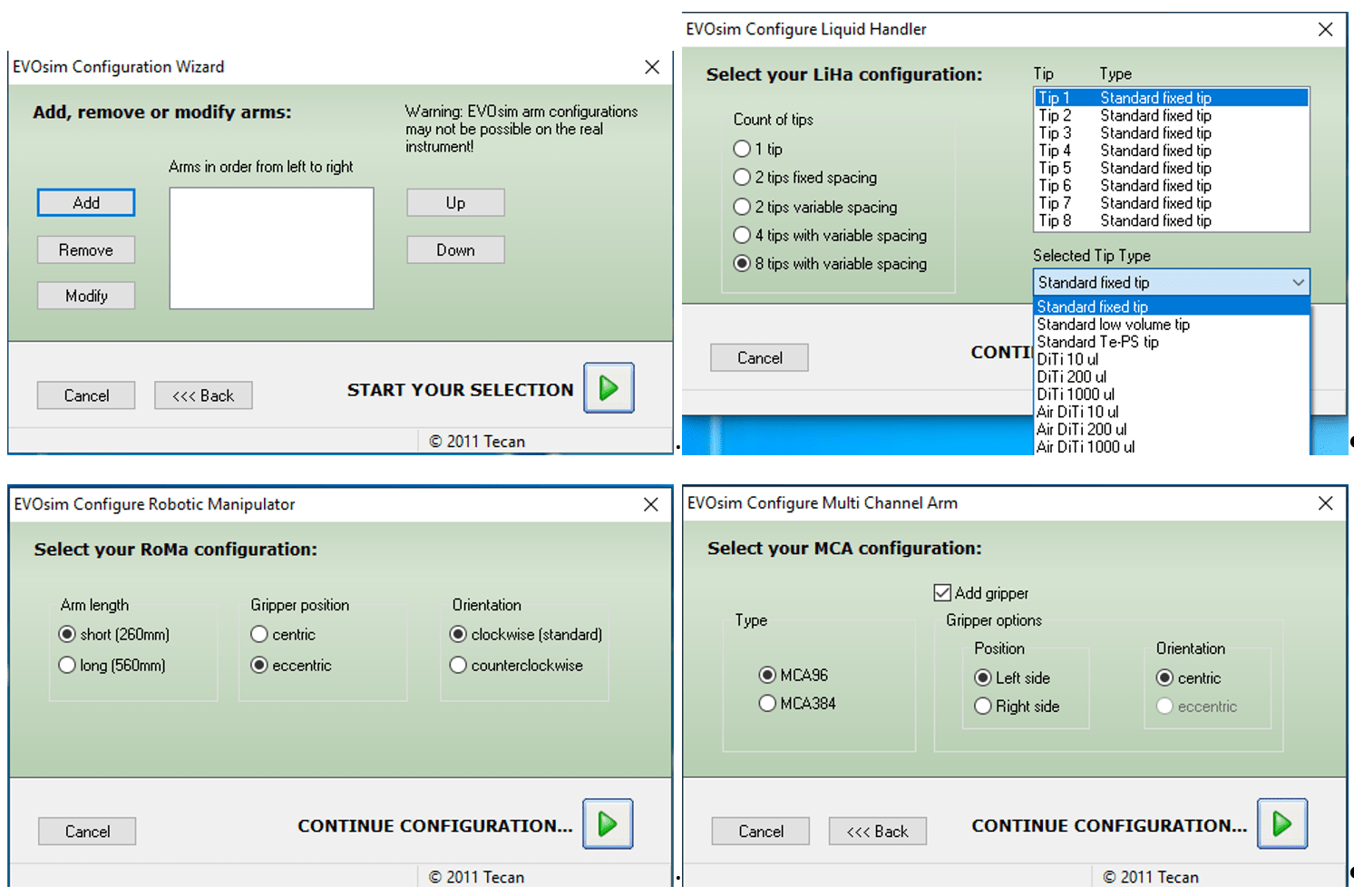This screenshot has width=1354, height=896.
Task: Choose Standard low volume tip option
Action: tap(1113, 324)
